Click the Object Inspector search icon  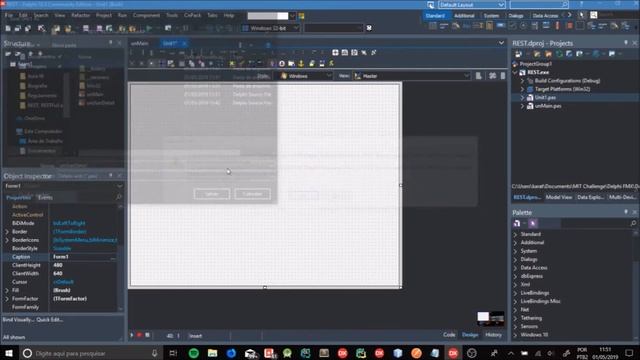point(119,197)
